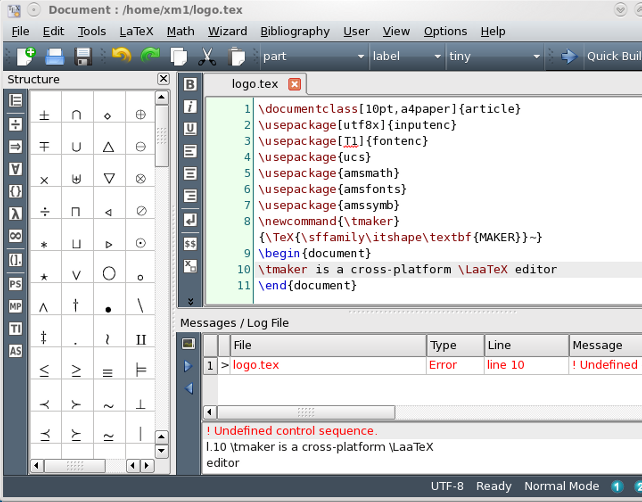Click the Normal Mode status button
This screenshot has width=642, height=502.
tap(561, 487)
